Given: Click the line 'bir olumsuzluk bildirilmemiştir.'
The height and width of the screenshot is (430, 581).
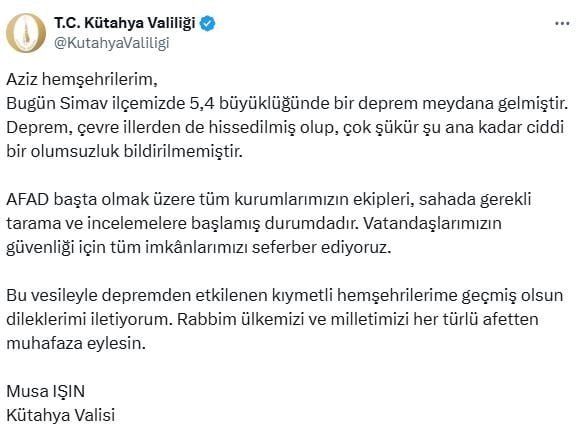Looking at the screenshot, I should point(124,152).
